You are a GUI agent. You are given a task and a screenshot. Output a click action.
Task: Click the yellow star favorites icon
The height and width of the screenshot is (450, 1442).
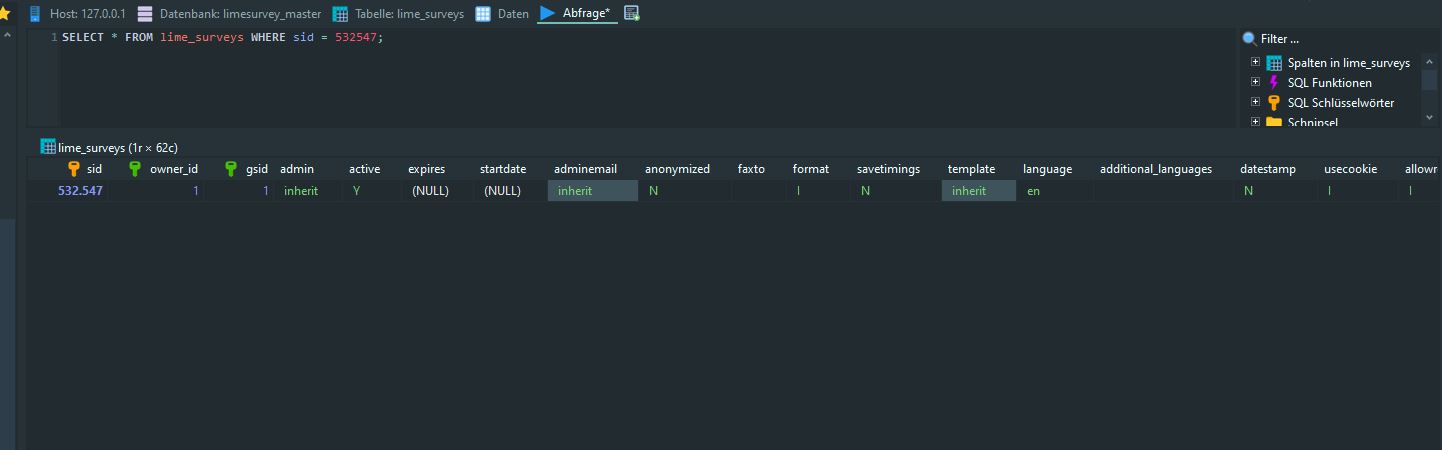pos(5,14)
